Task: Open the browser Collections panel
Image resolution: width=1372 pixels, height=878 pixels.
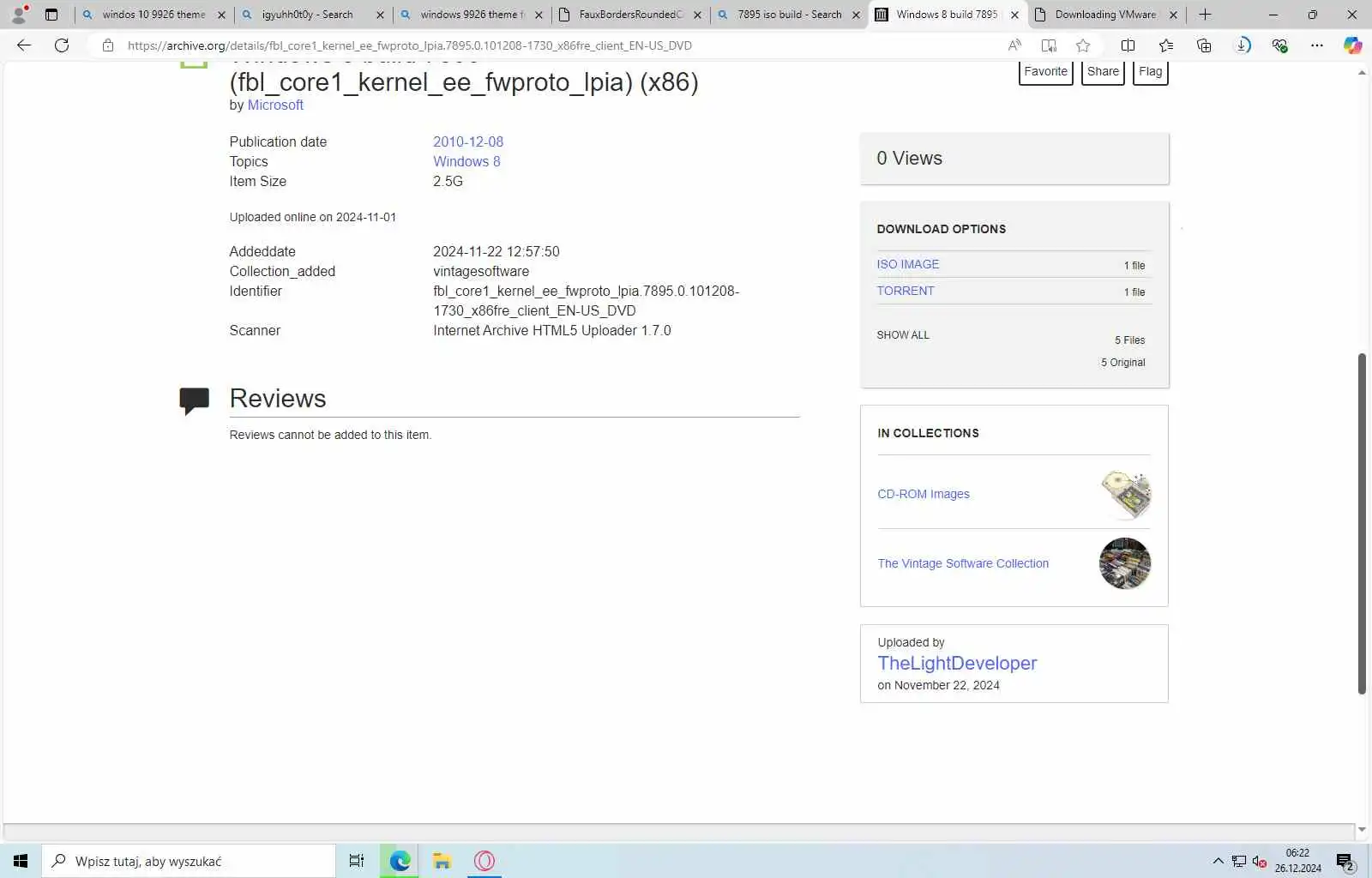Action: (1204, 45)
